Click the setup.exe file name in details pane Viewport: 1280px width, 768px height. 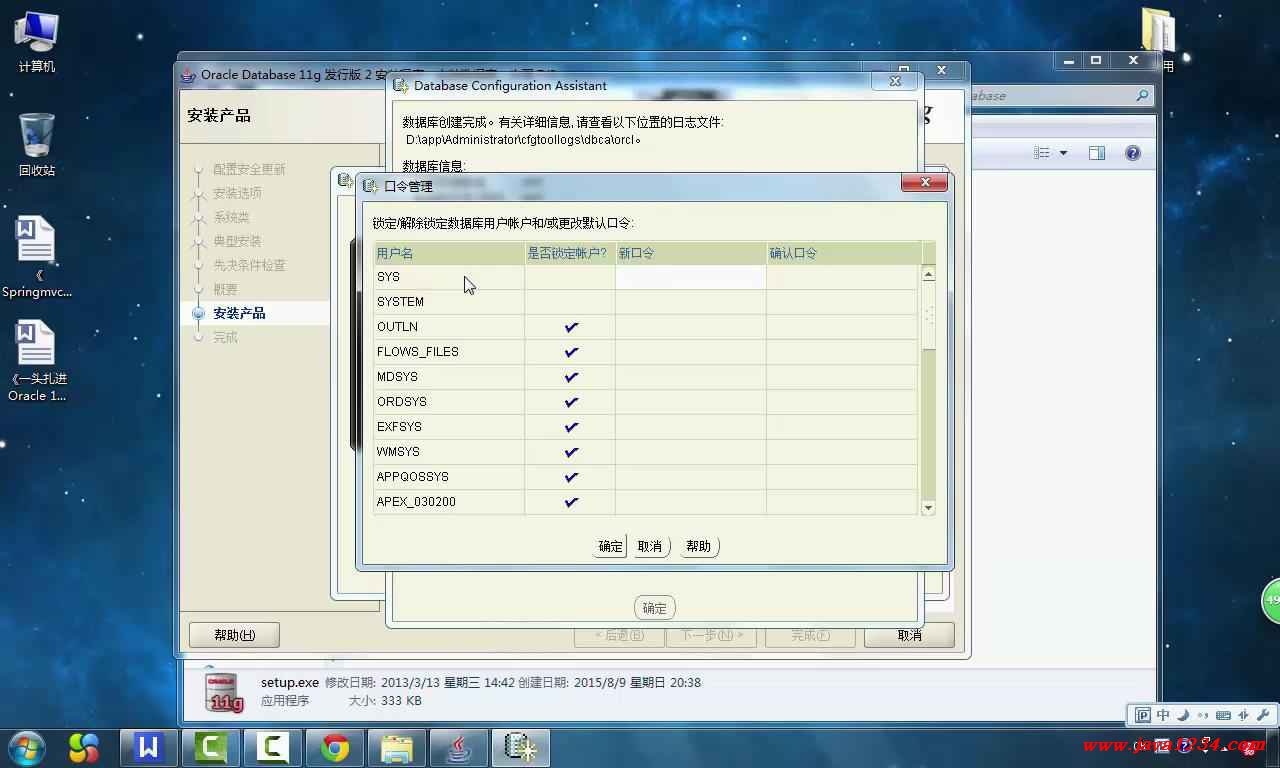coord(290,682)
